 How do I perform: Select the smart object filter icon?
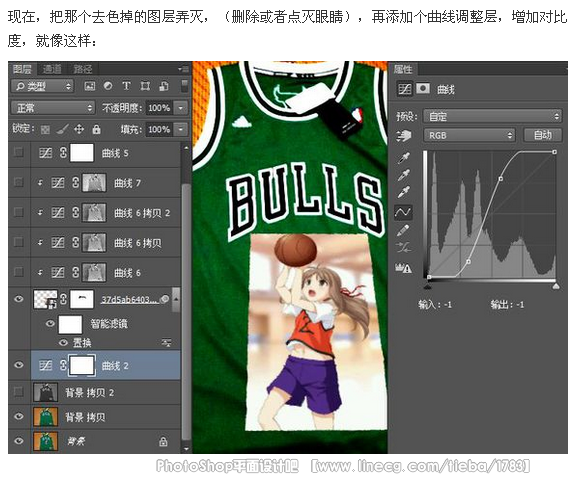(164, 86)
